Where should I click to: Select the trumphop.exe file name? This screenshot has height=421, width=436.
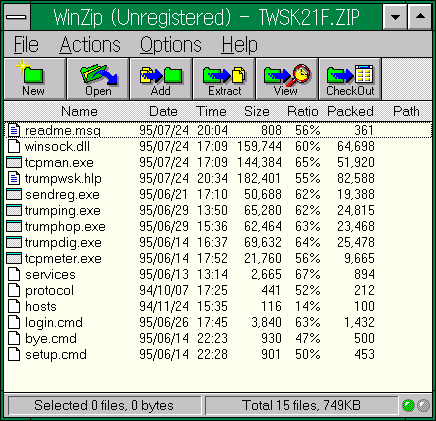(65, 226)
